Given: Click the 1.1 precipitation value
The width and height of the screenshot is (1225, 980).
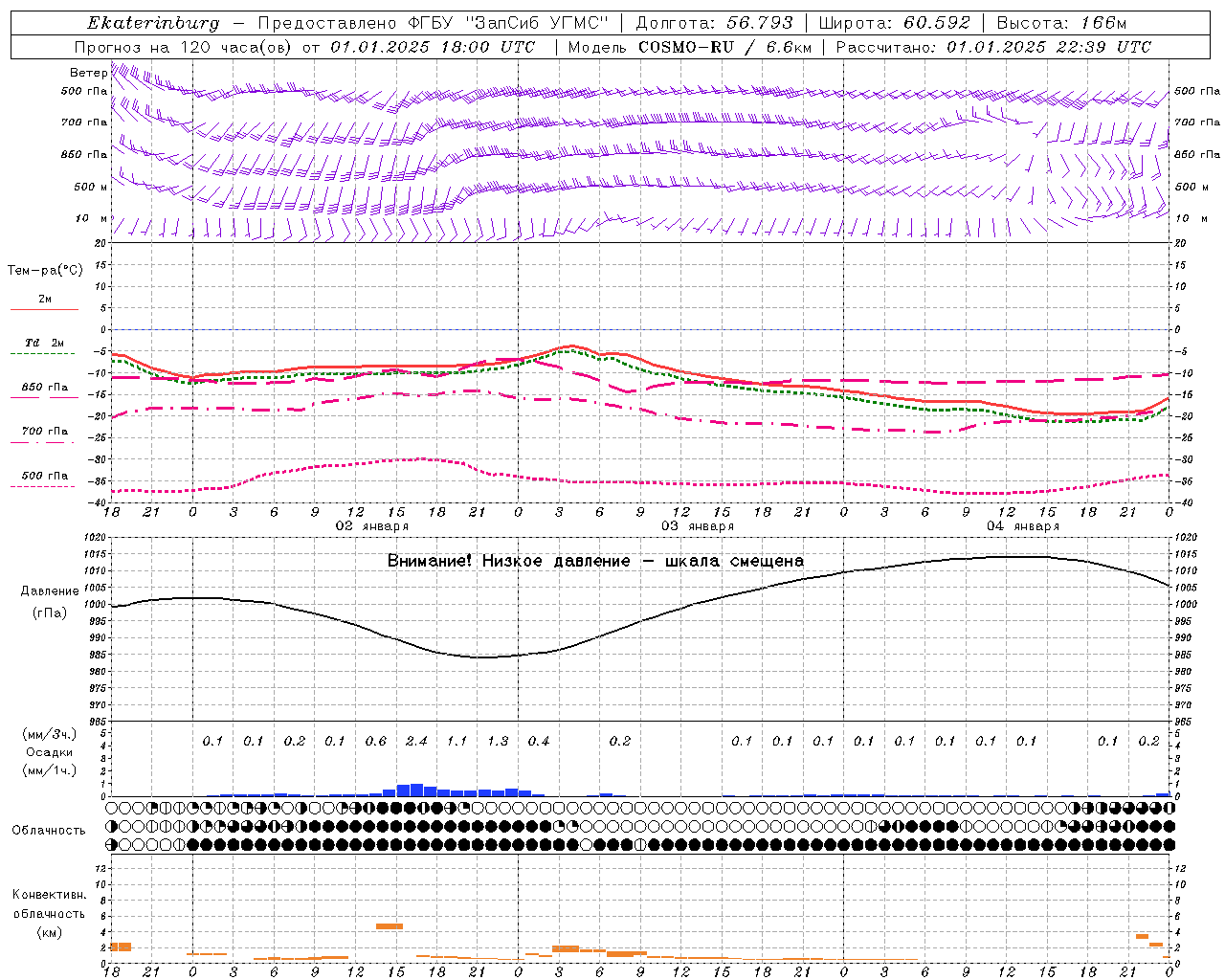Looking at the screenshot, I should tap(457, 741).
